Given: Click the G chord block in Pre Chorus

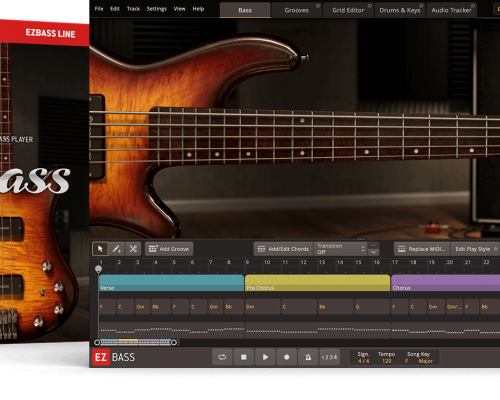Looking at the screenshot, I should coord(372,307).
